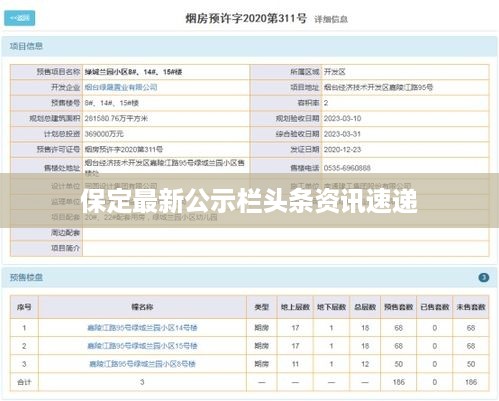Select the sales phone 0535-6960888

pos(347,168)
